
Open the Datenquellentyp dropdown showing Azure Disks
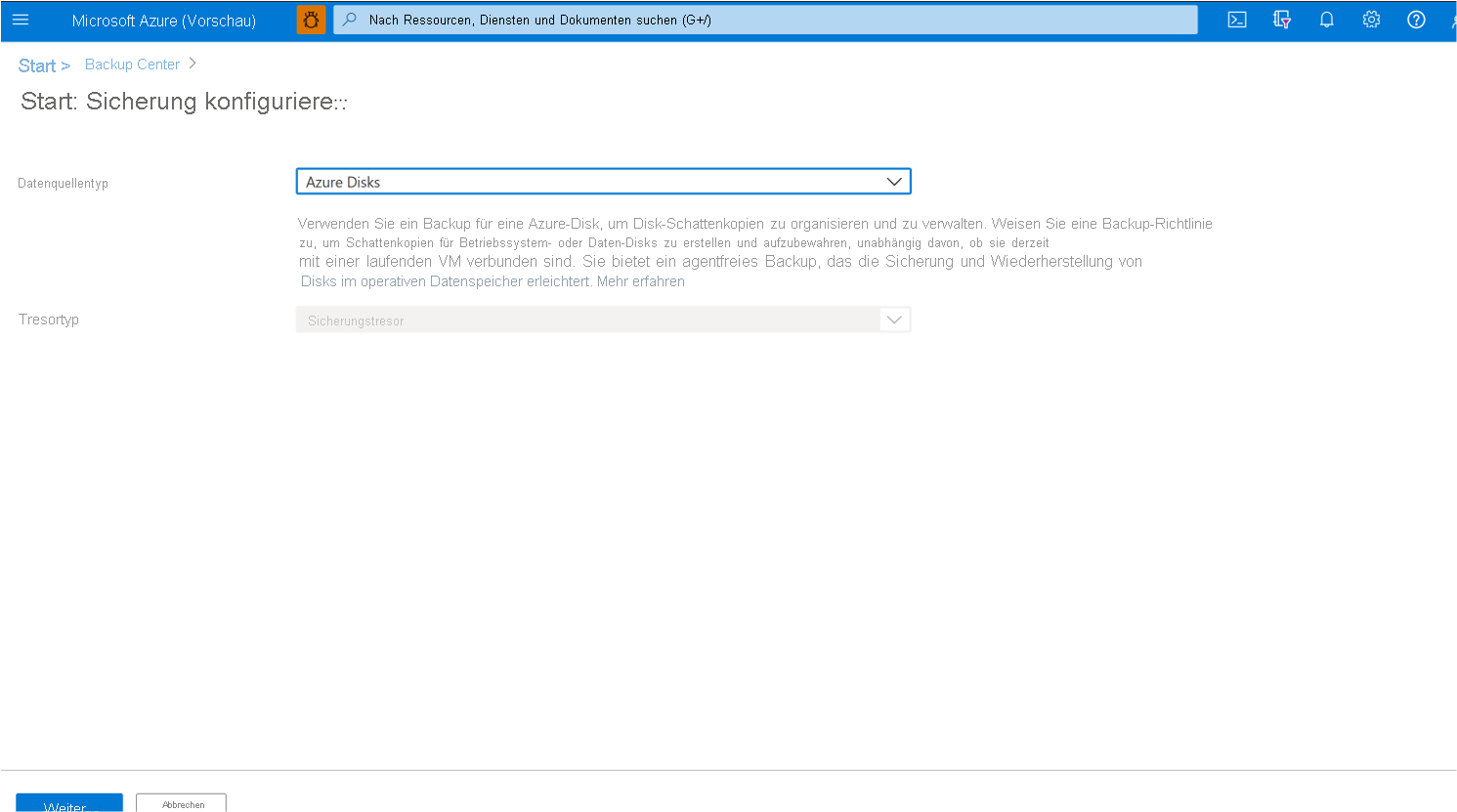(603, 182)
